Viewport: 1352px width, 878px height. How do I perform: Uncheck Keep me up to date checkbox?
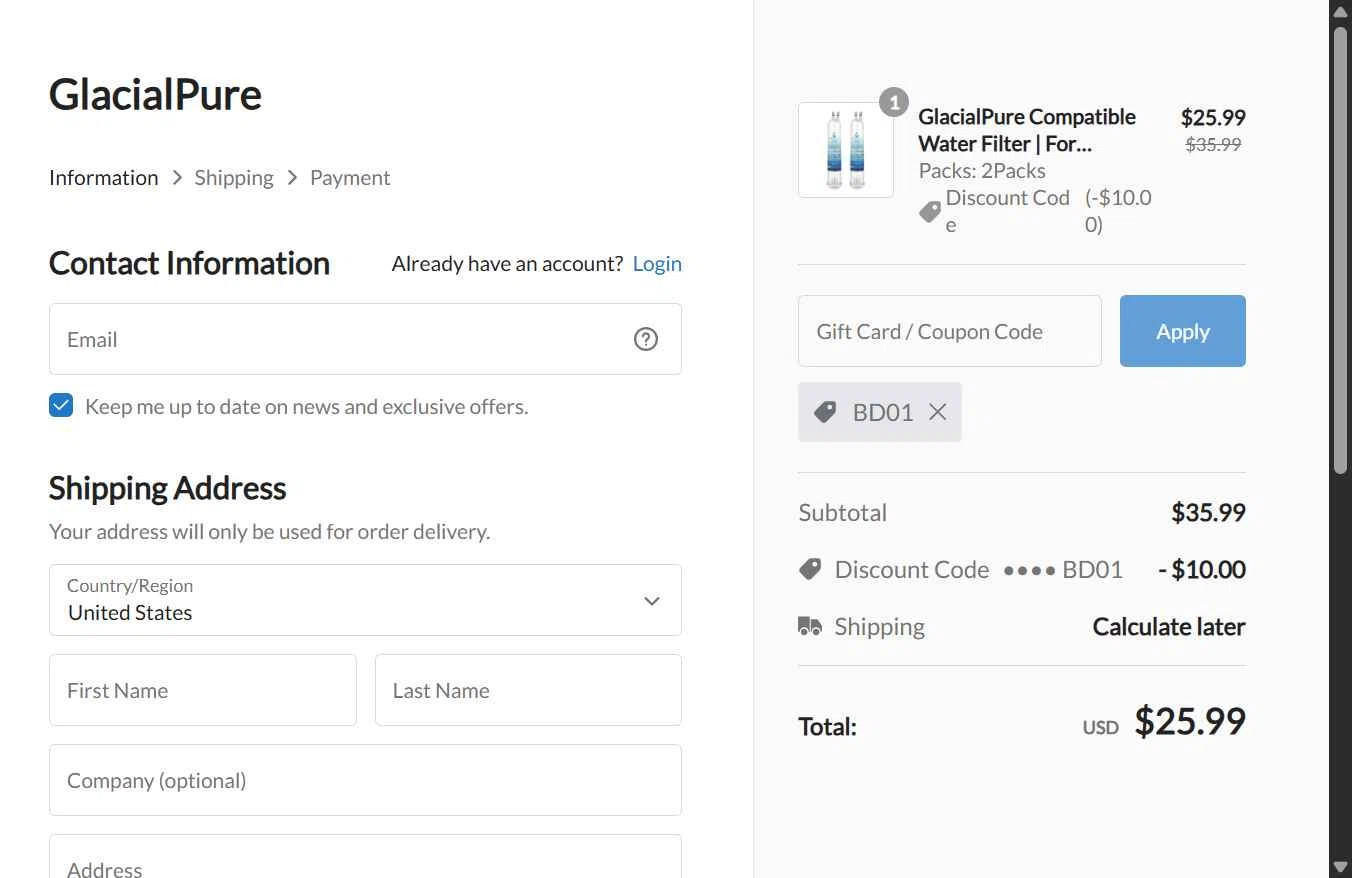tap(61, 405)
